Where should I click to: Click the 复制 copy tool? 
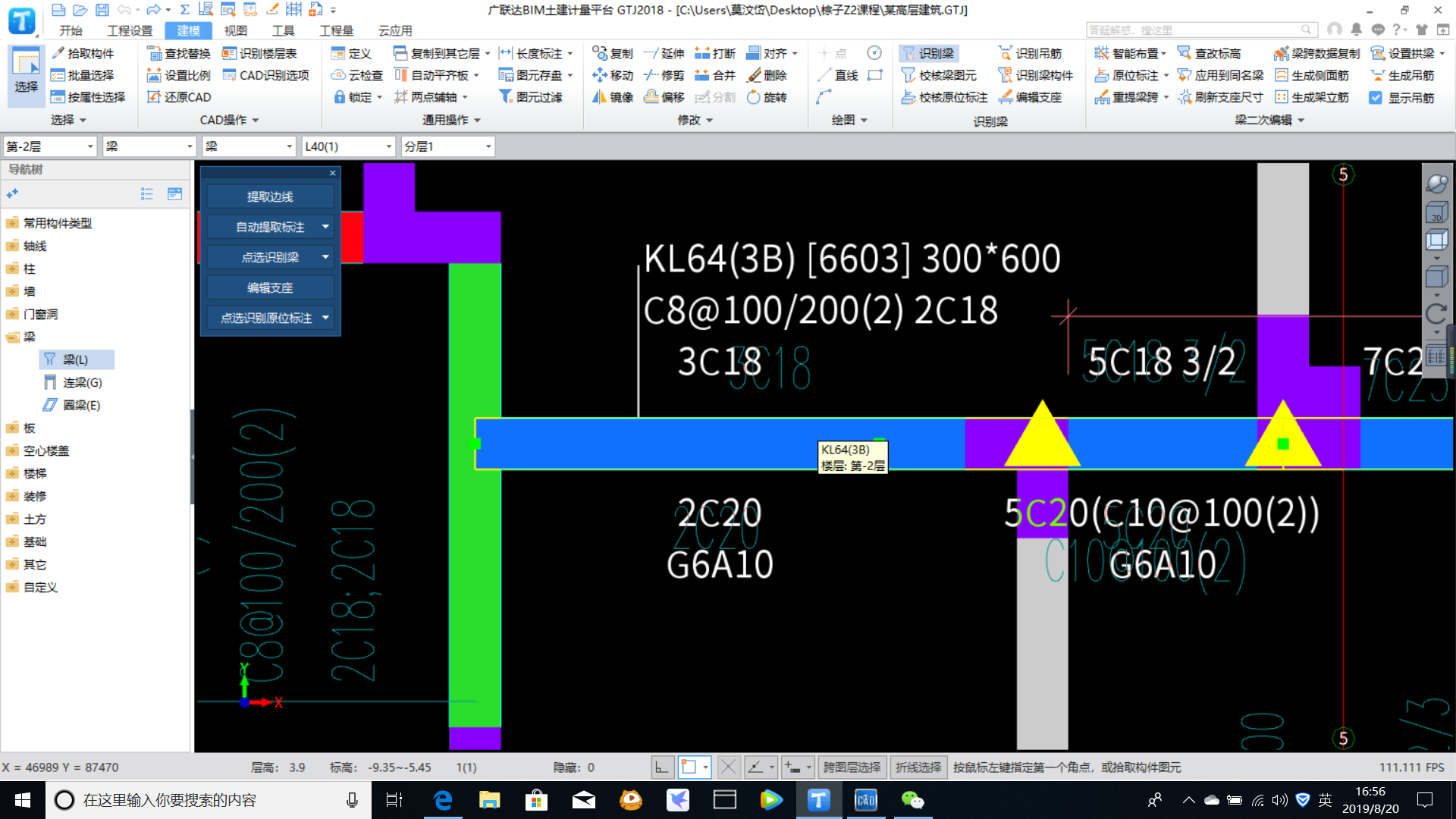613,53
